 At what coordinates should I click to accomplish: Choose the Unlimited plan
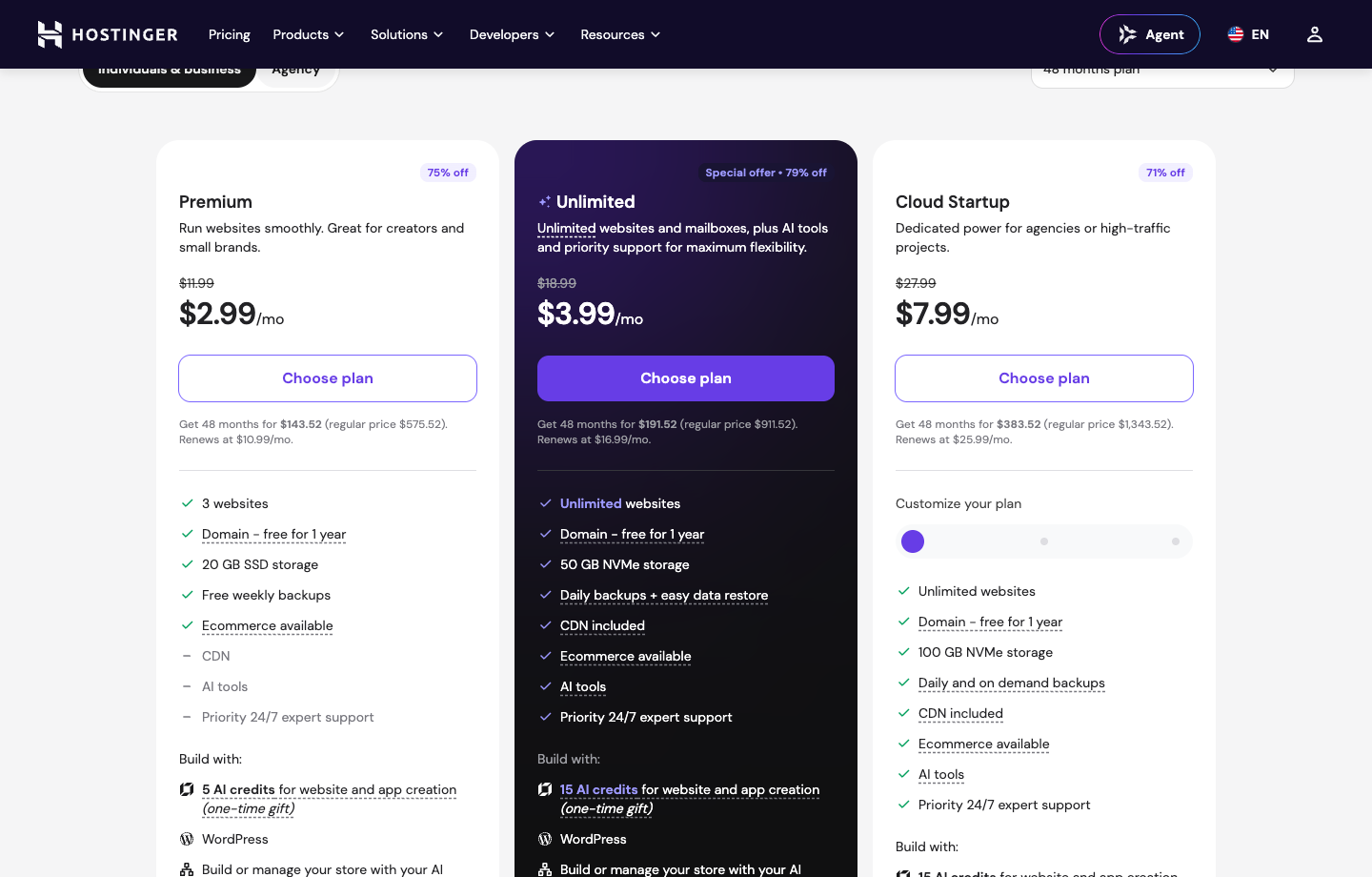coord(686,378)
